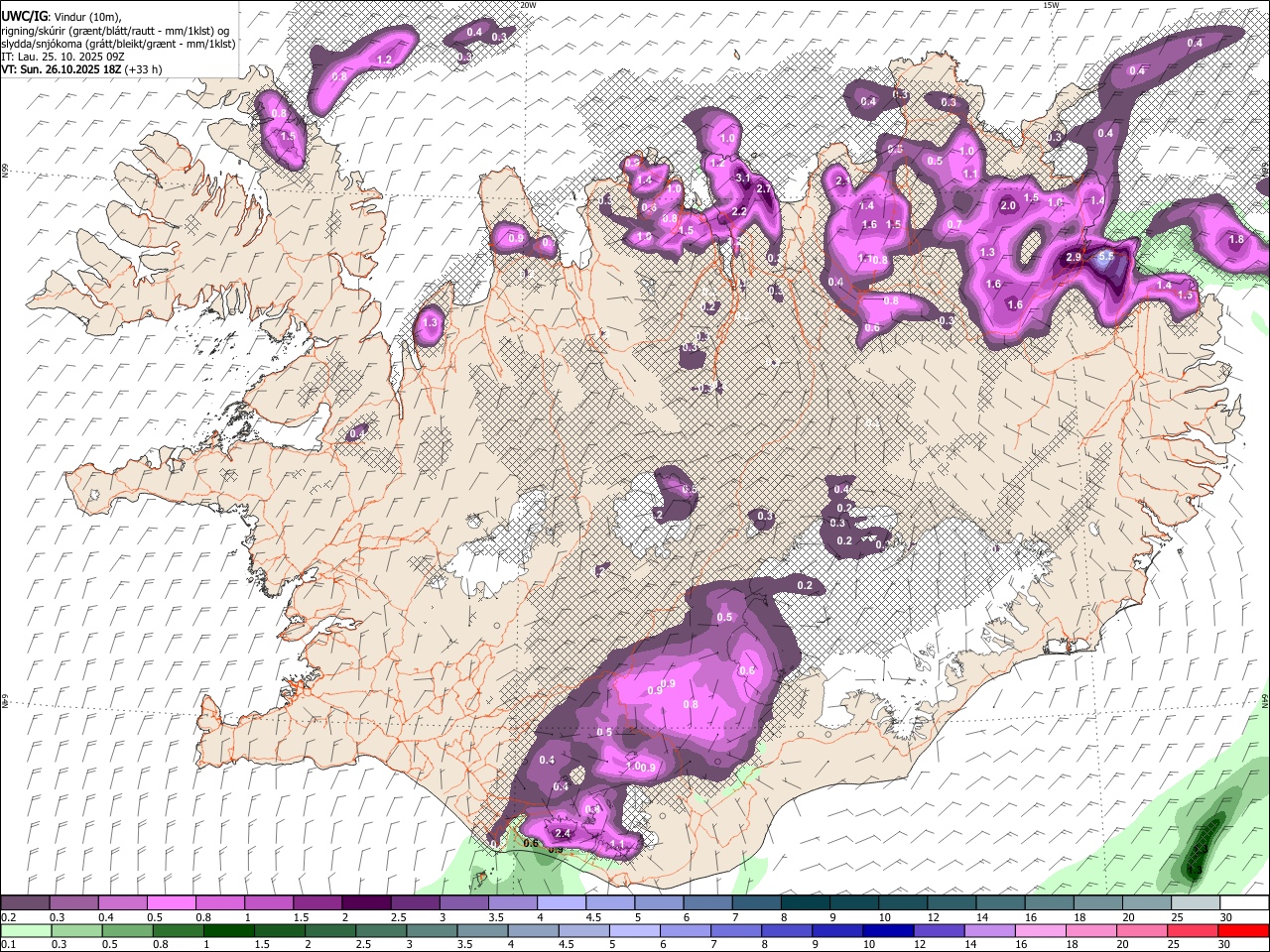Select the 2.4 value near the south coast
1270x952 pixels.
[x=563, y=833]
